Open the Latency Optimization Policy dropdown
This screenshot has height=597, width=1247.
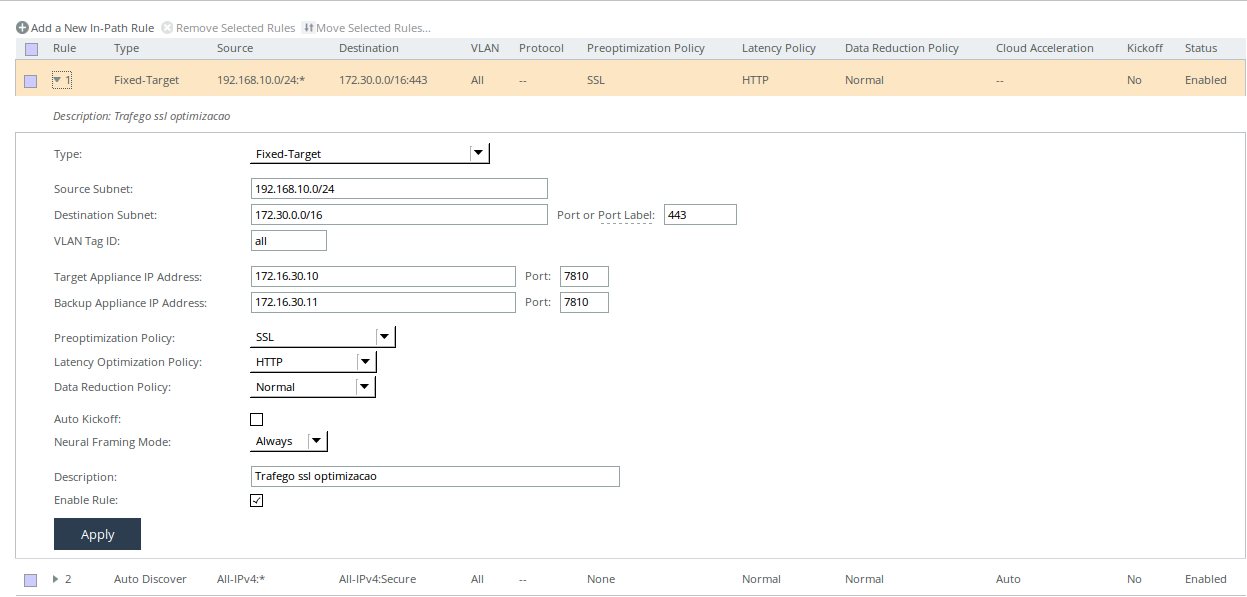[312, 362]
